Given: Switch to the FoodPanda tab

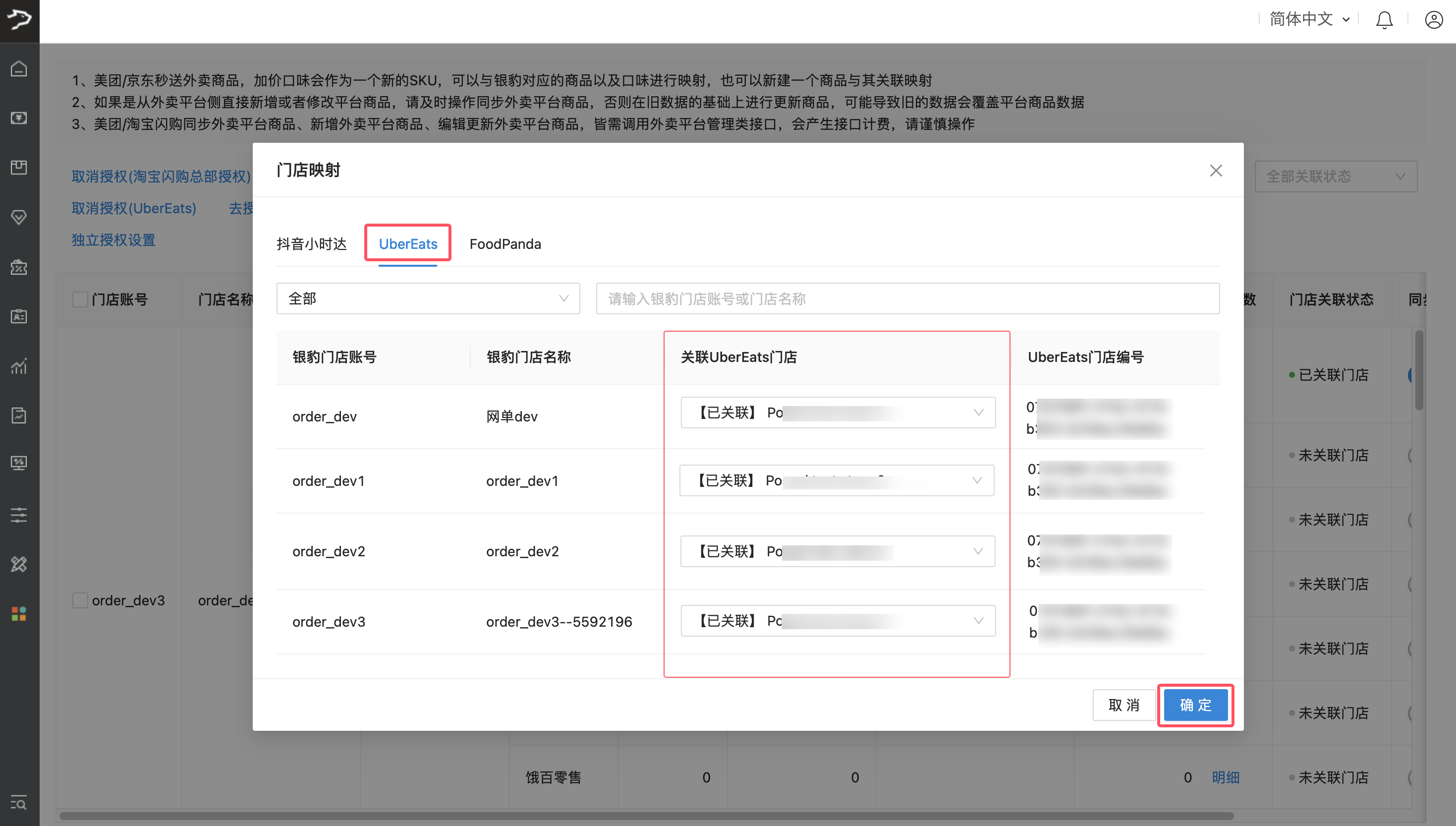Looking at the screenshot, I should click(505, 244).
